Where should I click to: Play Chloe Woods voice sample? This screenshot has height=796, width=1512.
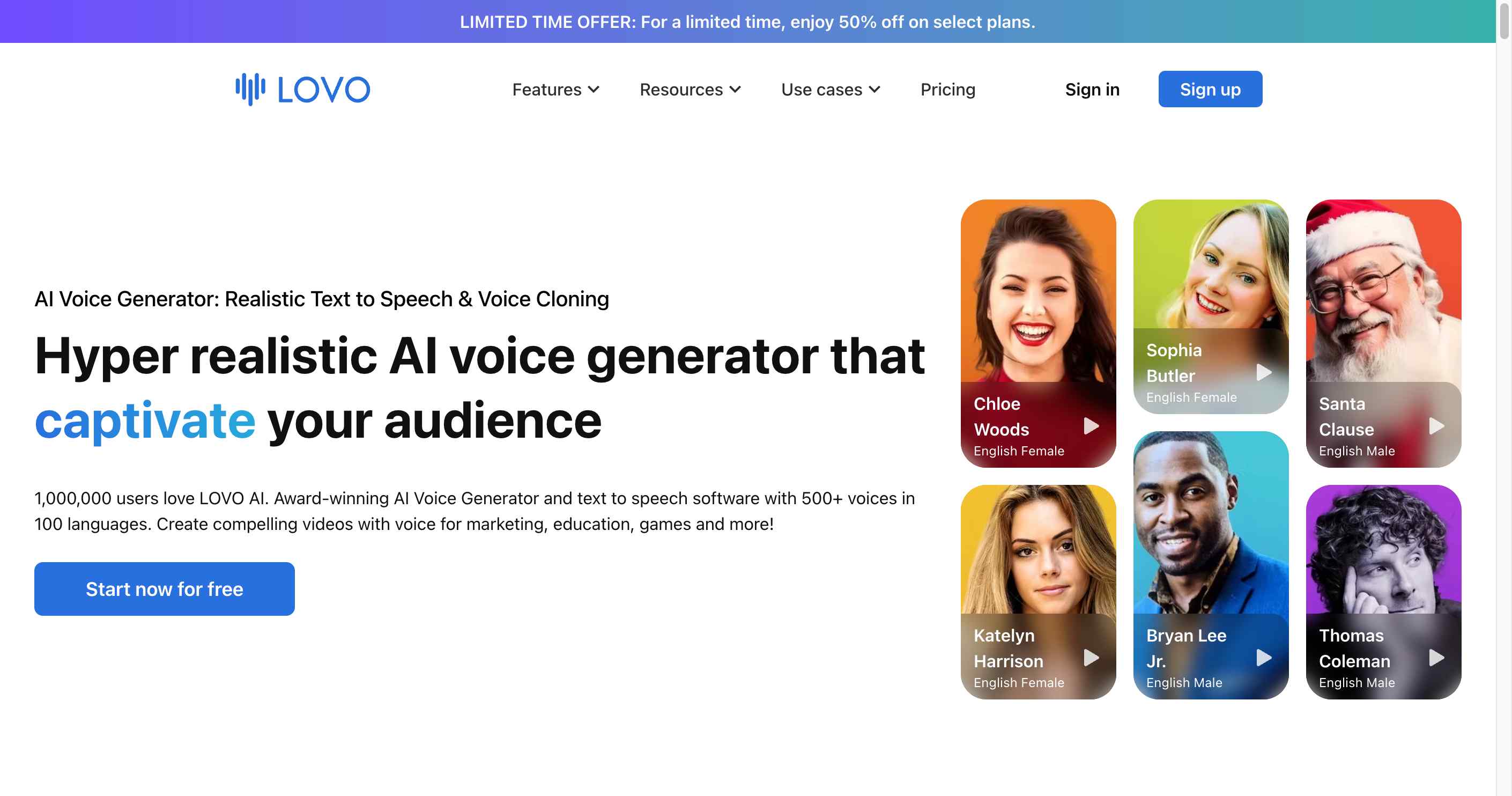pyautogui.click(x=1091, y=427)
